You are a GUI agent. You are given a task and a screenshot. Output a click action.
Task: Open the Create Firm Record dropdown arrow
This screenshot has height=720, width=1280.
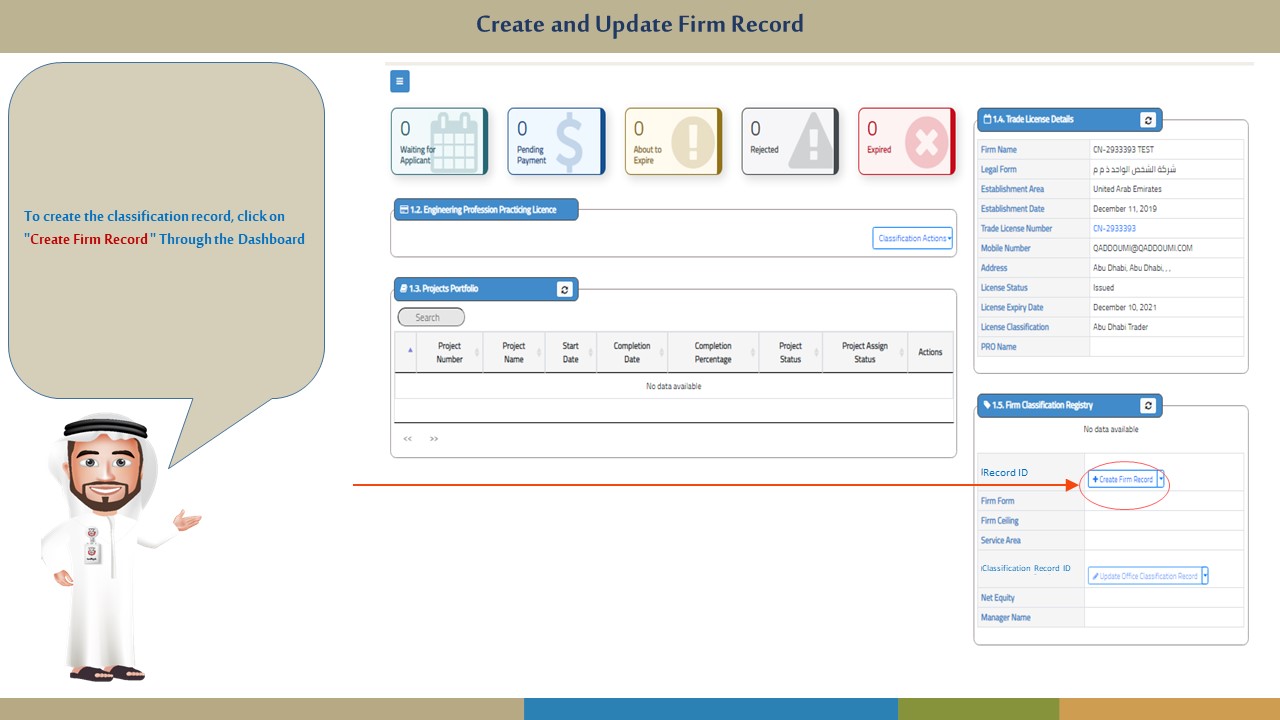click(x=1161, y=479)
